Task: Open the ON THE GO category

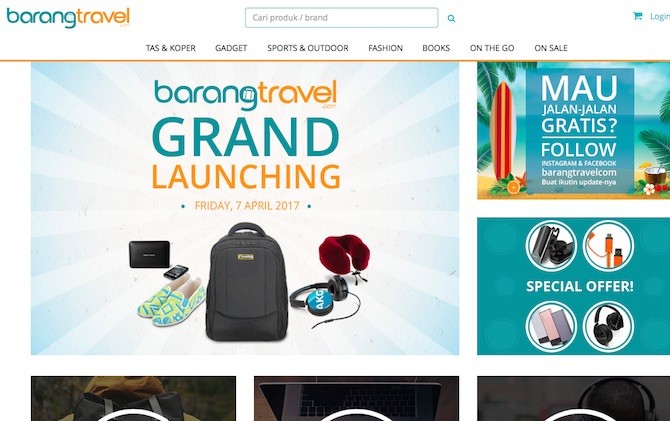Action: pyautogui.click(x=492, y=48)
